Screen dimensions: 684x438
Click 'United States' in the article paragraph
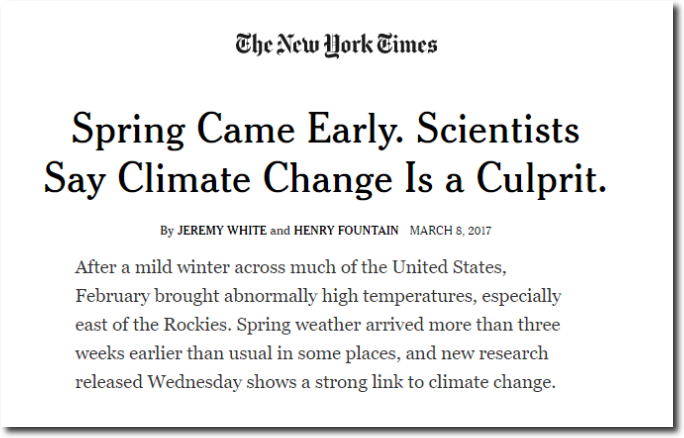click(447, 267)
